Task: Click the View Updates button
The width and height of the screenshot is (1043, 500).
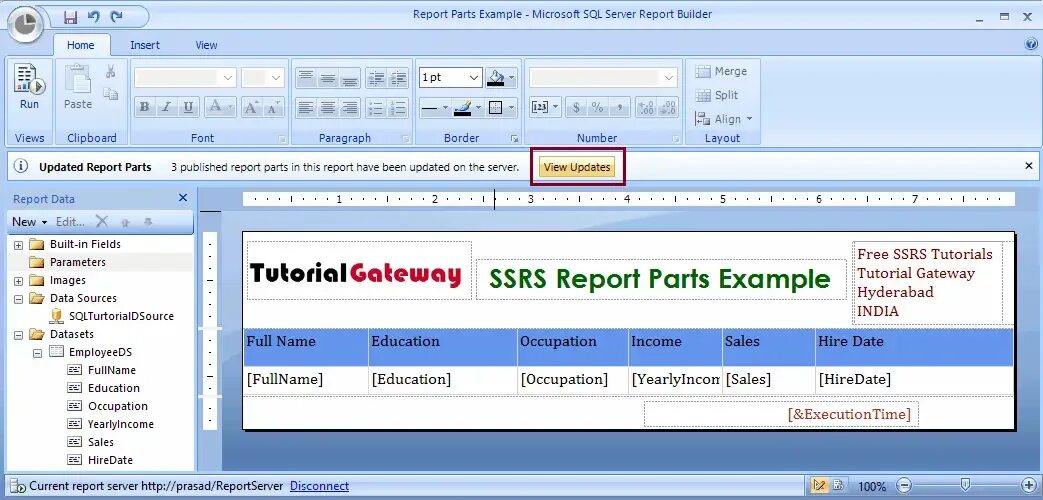Action: tap(577, 168)
